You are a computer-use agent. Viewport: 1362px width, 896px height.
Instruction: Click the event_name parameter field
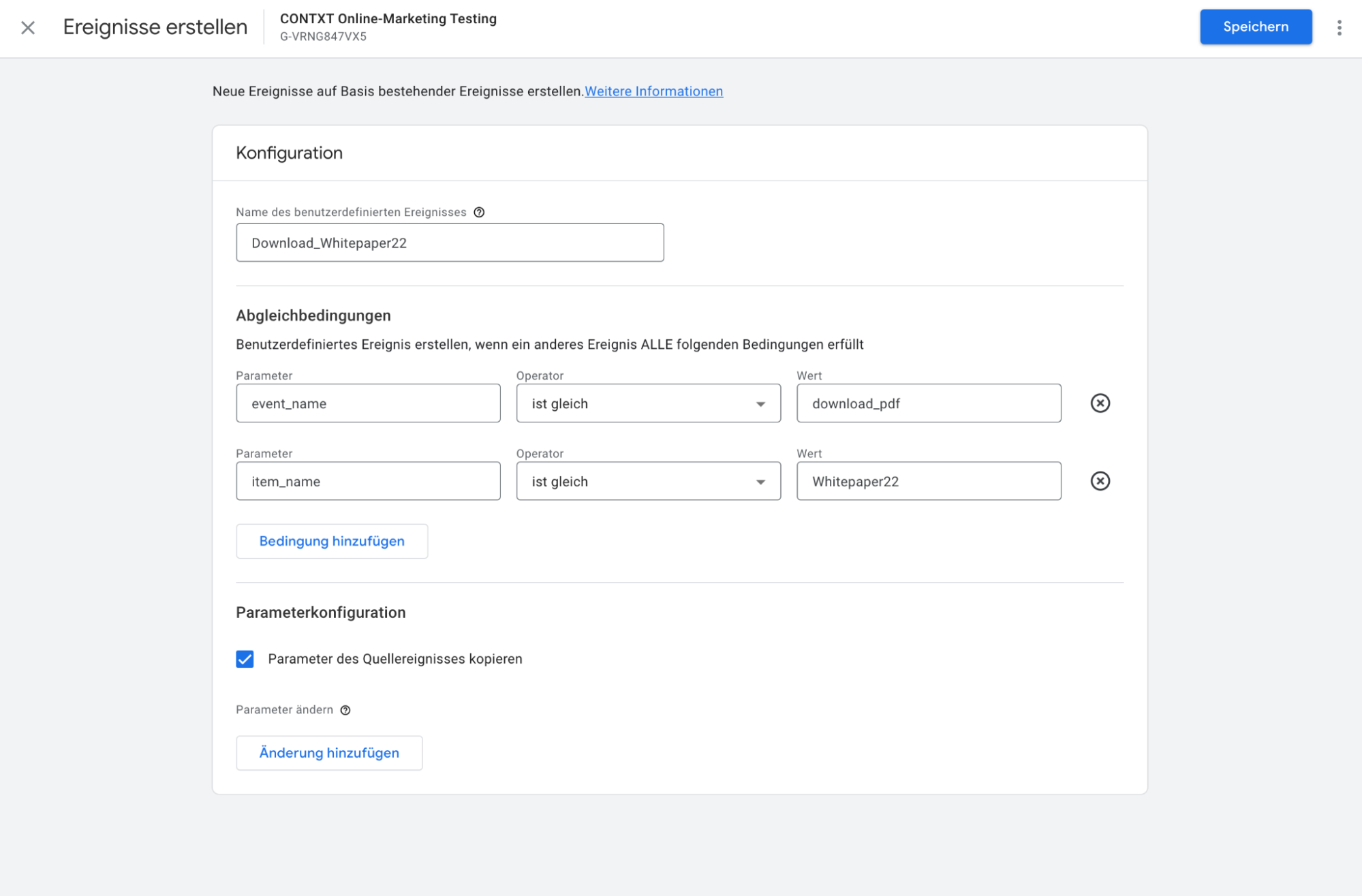368,403
